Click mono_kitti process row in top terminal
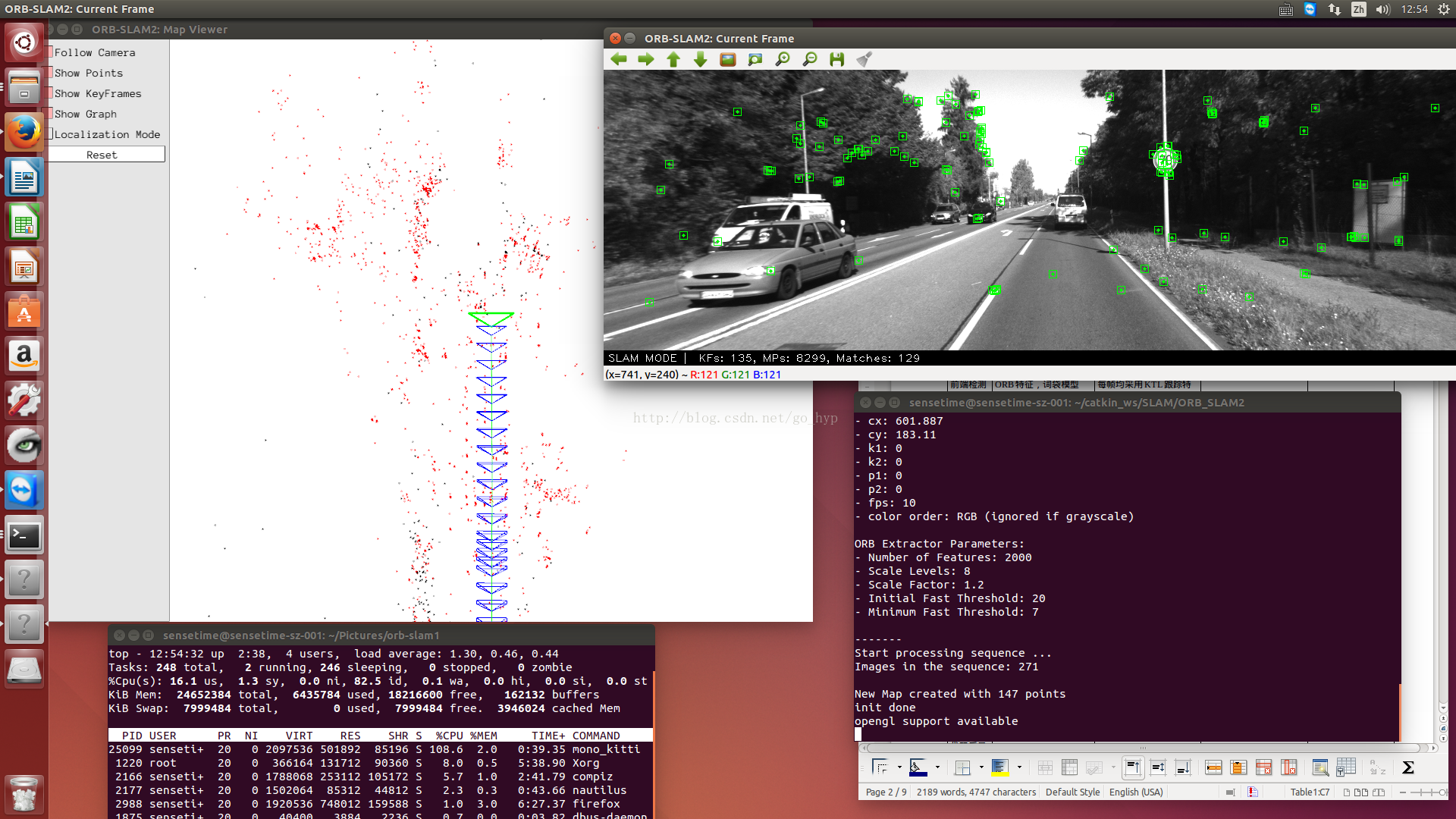The height and width of the screenshot is (819, 1456). 379,749
